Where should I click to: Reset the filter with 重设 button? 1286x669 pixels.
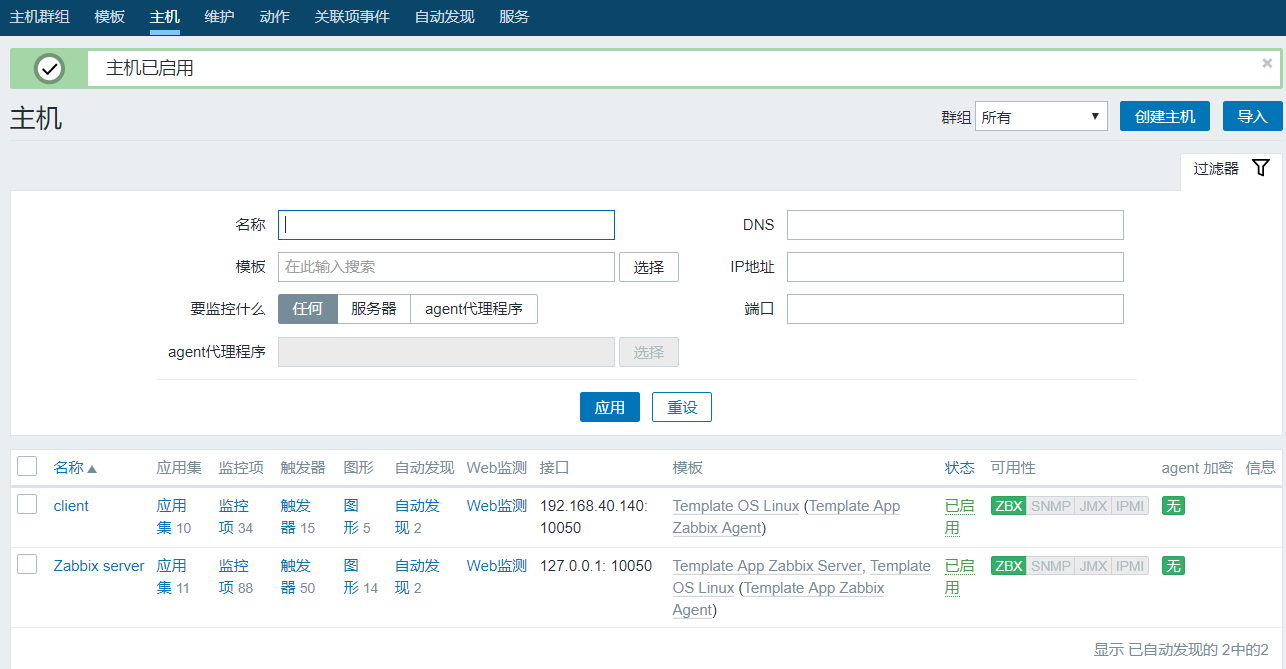[682, 407]
